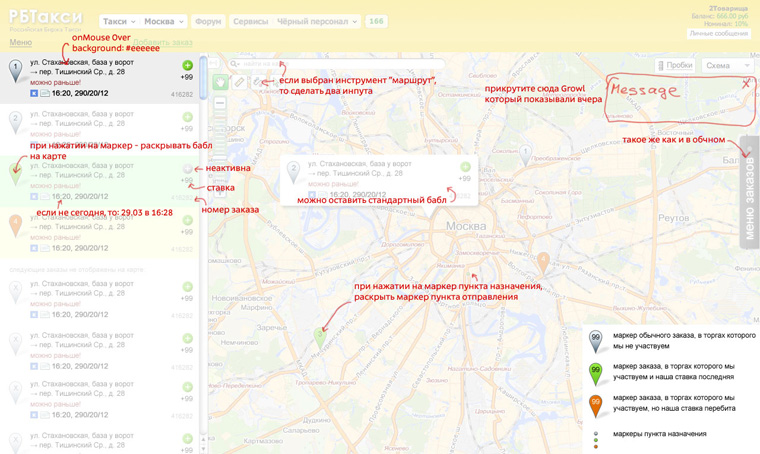Click the magnifier icon in the map search

click(235, 64)
